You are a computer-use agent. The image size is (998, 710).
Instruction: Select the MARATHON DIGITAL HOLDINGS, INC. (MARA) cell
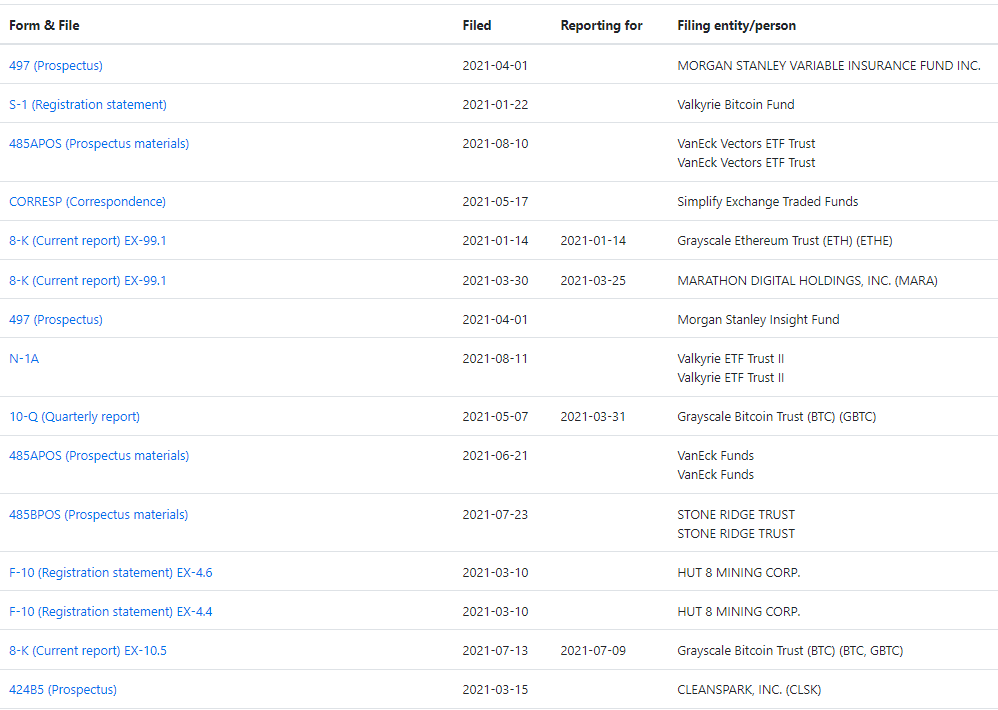(x=808, y=281)
